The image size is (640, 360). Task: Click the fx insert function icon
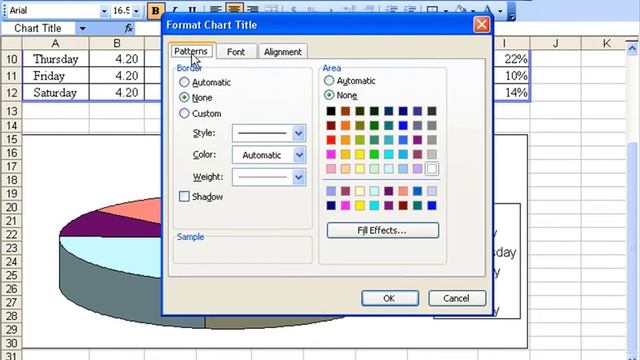129,28
